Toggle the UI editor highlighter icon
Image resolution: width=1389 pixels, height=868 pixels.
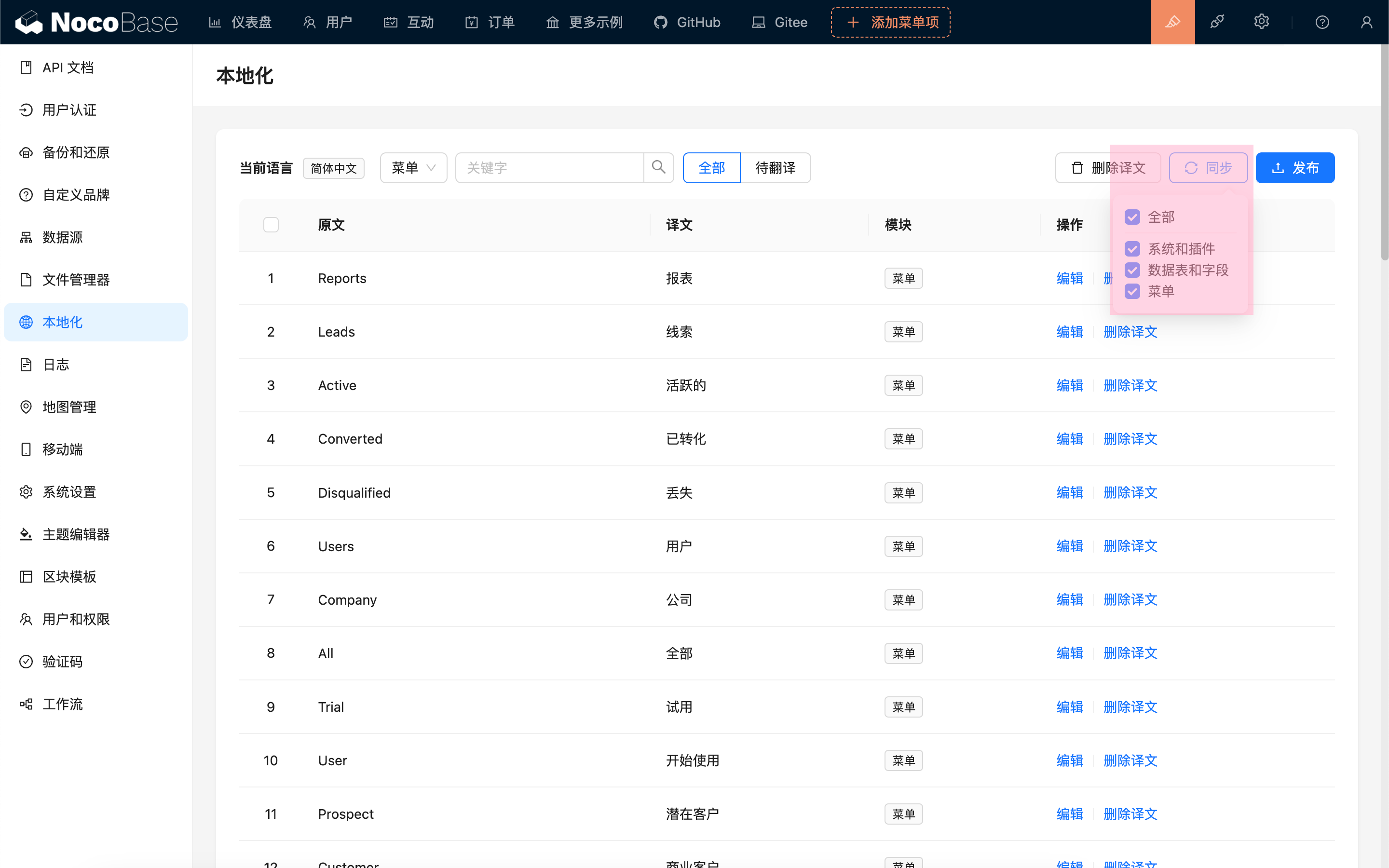click(1172, 22)
